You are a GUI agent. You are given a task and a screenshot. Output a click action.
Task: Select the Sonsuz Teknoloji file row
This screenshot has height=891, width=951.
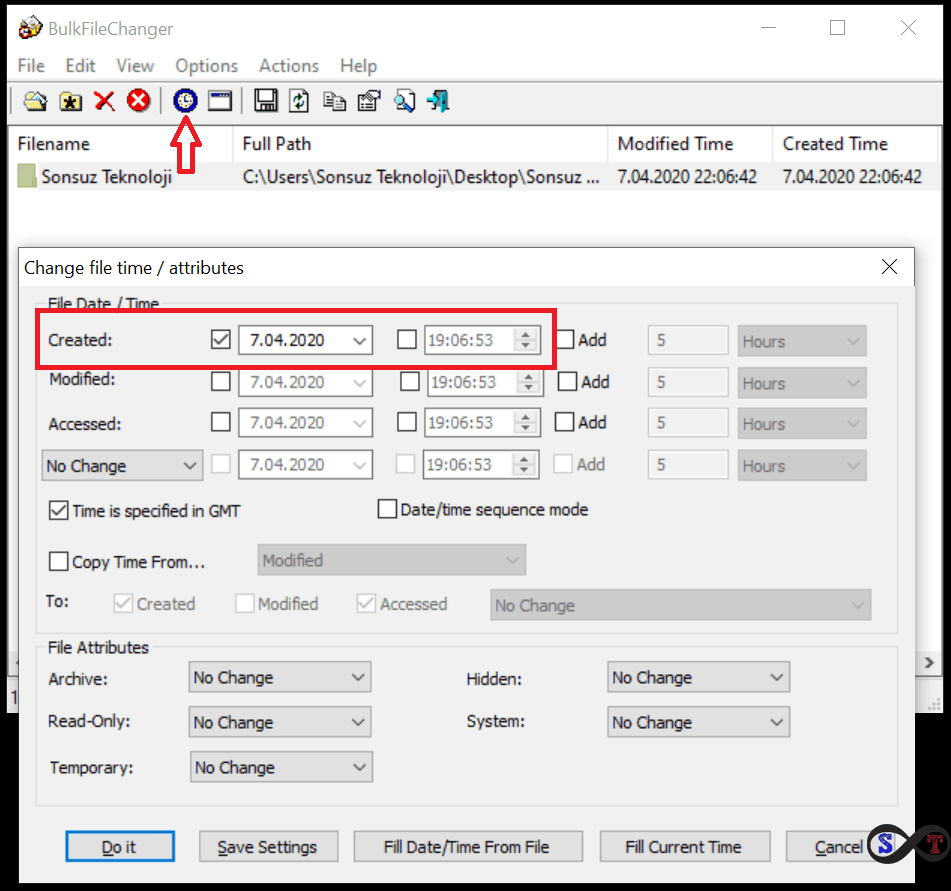(106, 177)
